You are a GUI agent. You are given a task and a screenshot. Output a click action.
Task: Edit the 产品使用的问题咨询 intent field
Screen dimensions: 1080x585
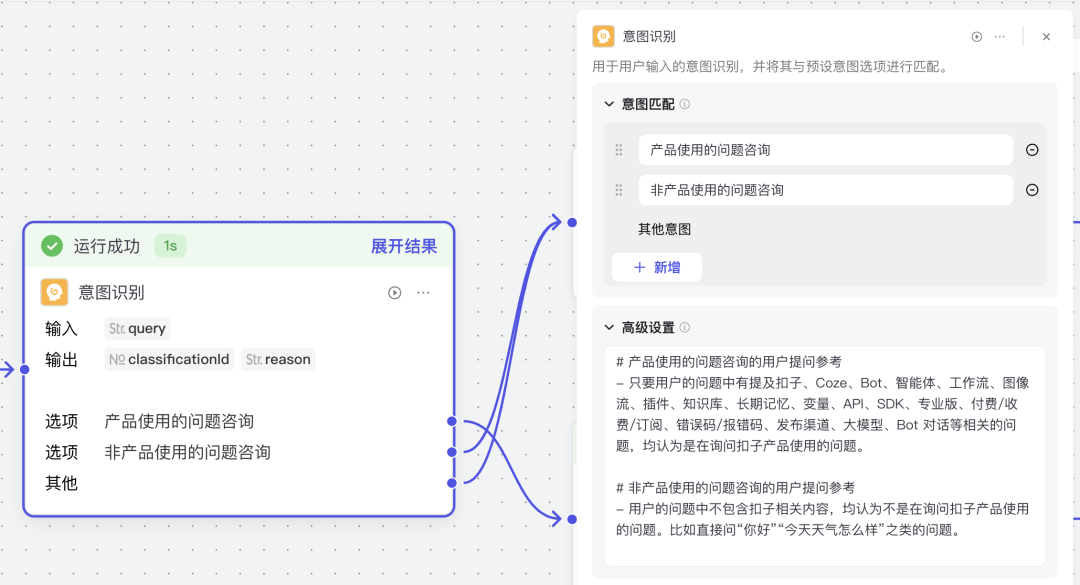pos(825,150)
